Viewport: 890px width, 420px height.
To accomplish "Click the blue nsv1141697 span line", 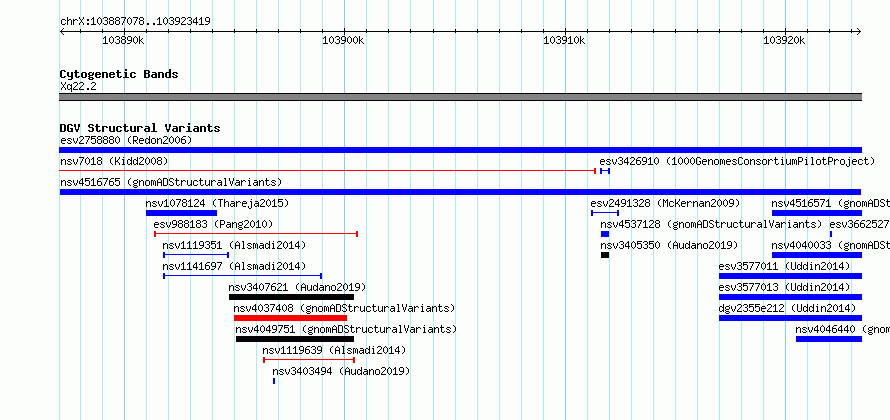I will coord(243,276).
